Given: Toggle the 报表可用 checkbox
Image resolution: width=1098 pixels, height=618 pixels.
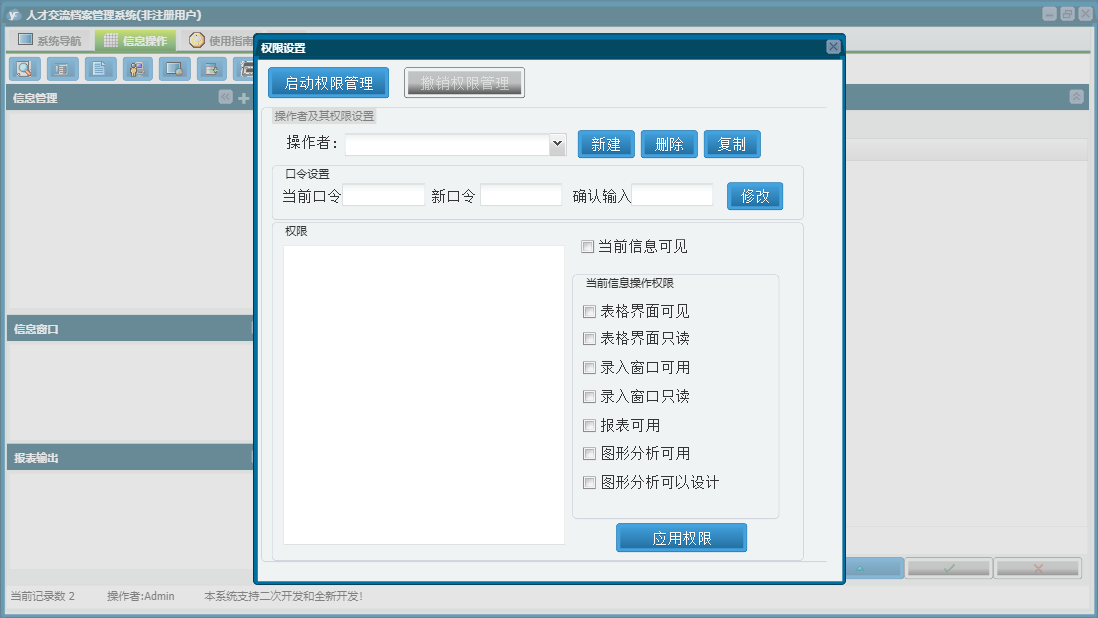Looking at the screenshot, I should click(x=590, y=426).
